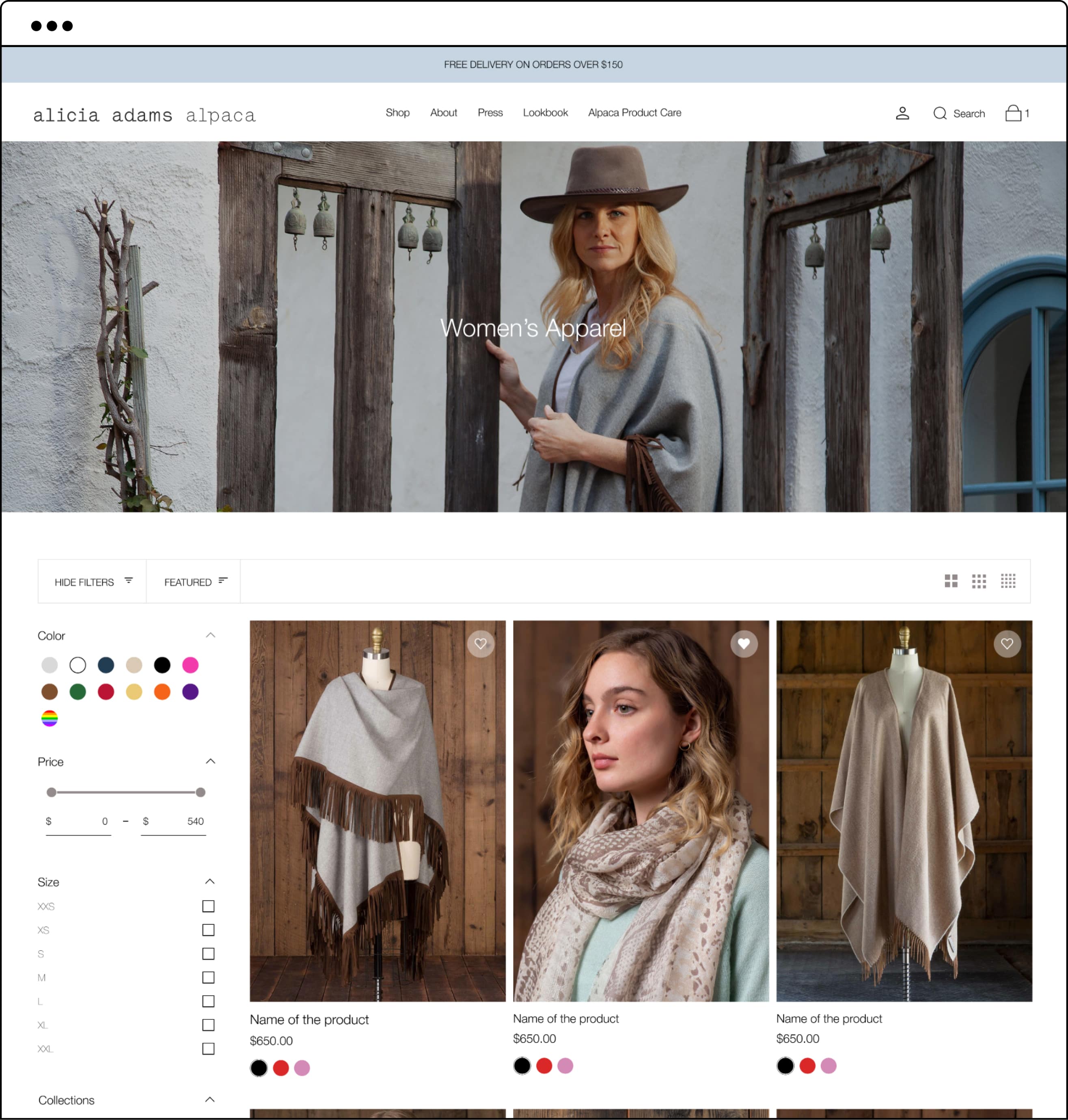Image resolution: width=1068 pixels, height=1120 pixels.
Task: Select the rainbow multicolor filter
Action: point(50,718)
